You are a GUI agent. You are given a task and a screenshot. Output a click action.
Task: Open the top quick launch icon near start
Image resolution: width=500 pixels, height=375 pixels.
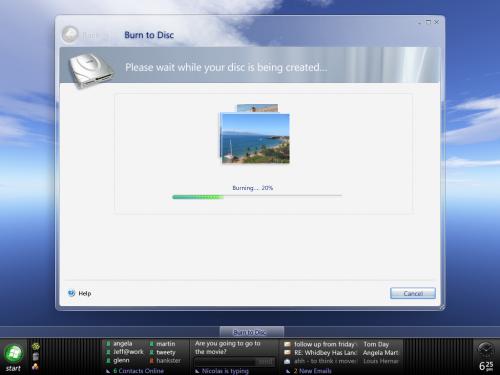(x=35, y=347)
